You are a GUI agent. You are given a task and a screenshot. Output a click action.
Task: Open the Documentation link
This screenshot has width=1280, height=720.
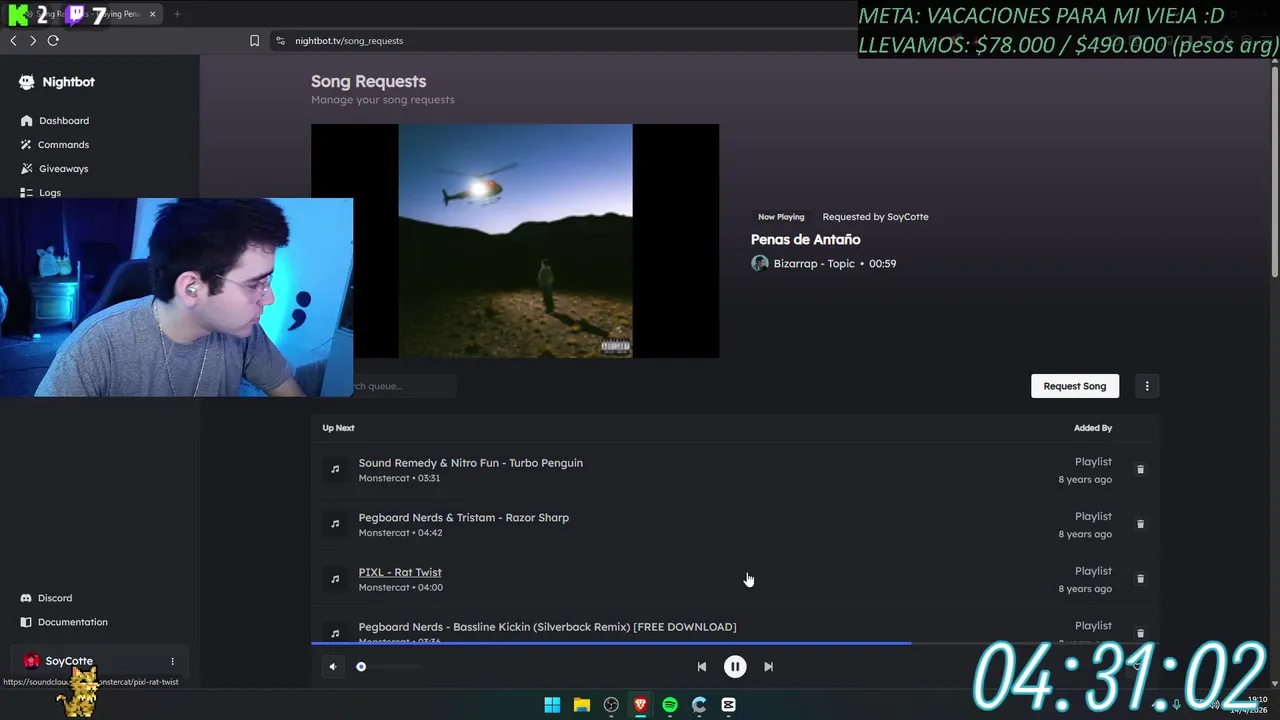pyautogui.click(x=72, y=622)
